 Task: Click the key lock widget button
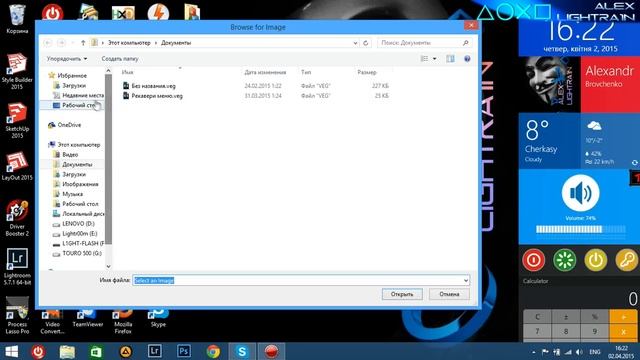tap(627, 260)
